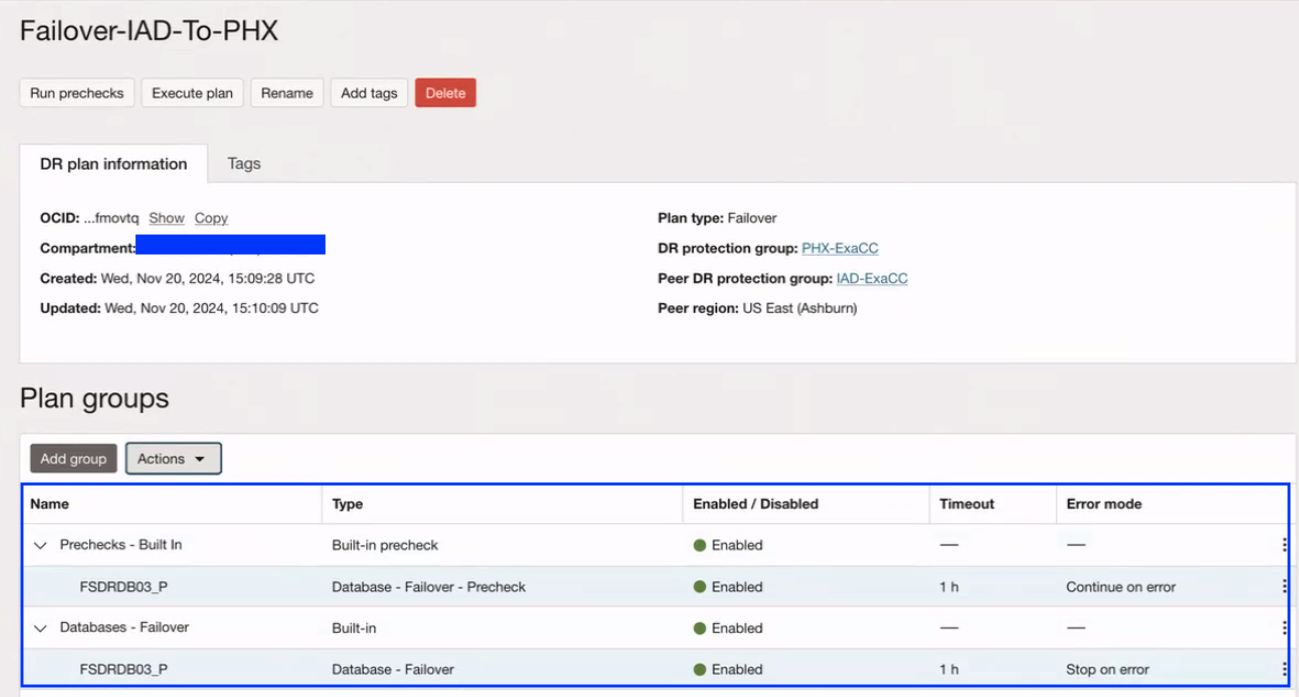Image resolution: width=1299 pixels, height=697 pixels.
Task: Rename the DR plan
Action: (287, 93)
